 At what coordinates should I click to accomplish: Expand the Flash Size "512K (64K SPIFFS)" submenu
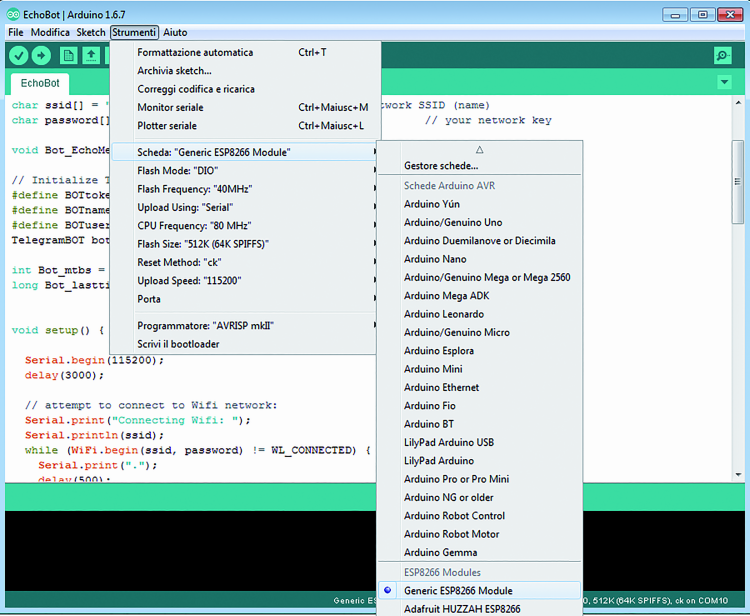(203, 244)
